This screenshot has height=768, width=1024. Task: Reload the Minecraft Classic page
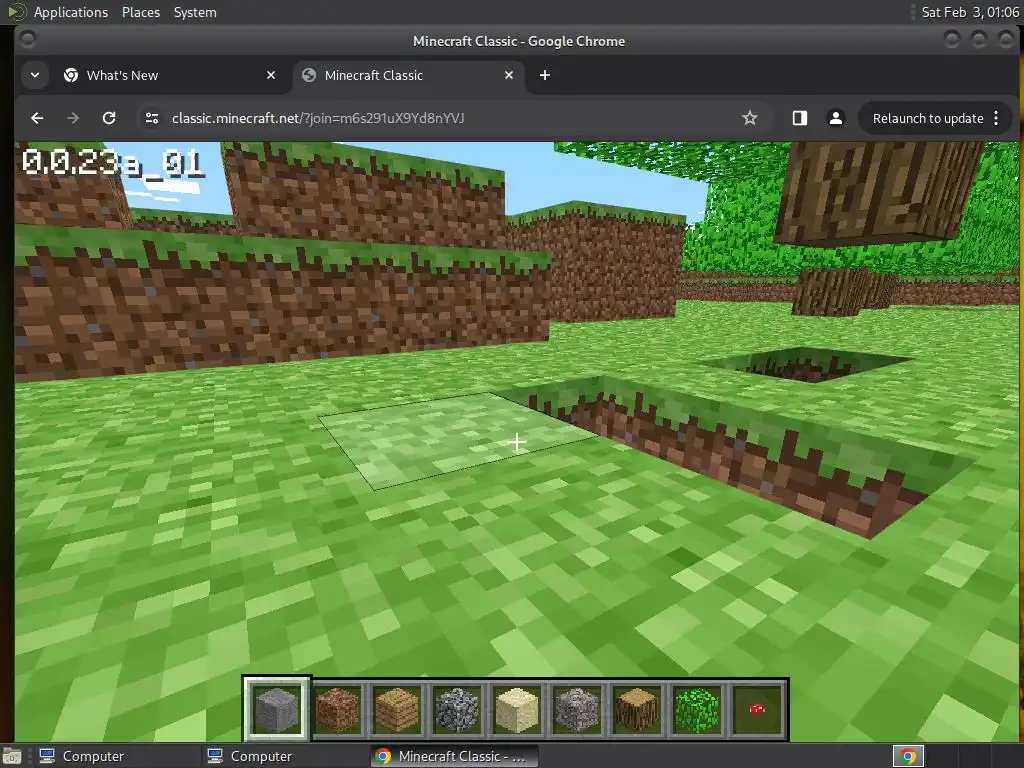click(x=109, y=118)
